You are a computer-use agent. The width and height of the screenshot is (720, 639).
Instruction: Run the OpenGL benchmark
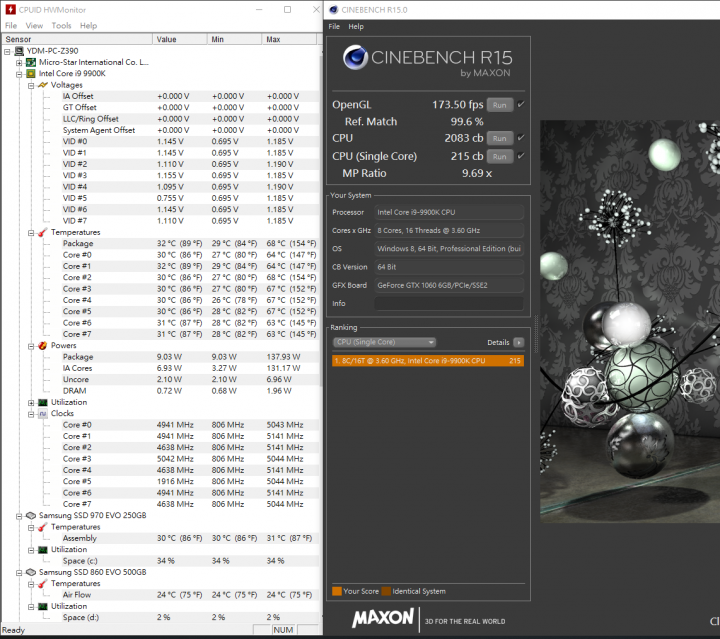point(500,105)
